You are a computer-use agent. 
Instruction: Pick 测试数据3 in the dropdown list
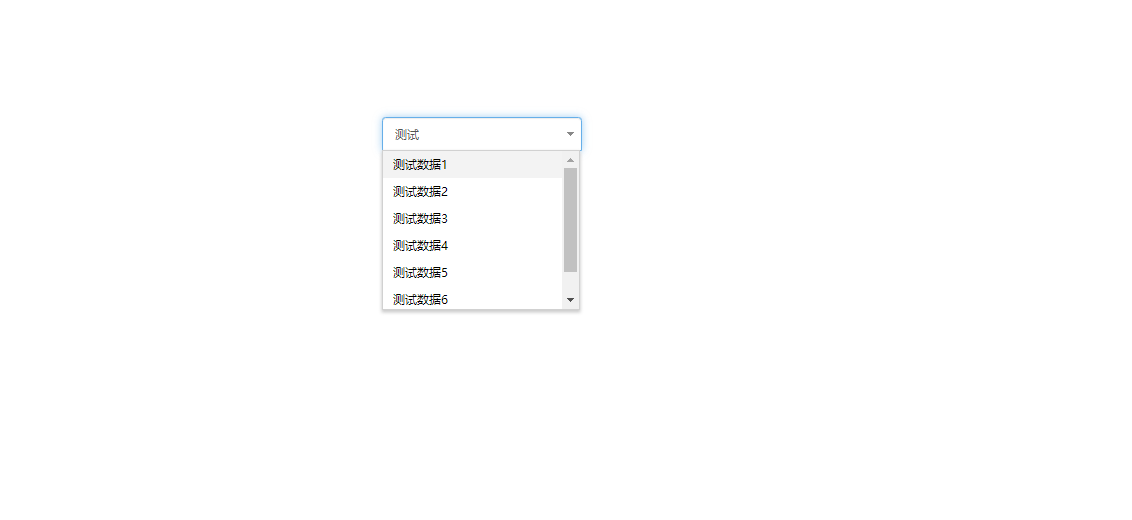473,219
